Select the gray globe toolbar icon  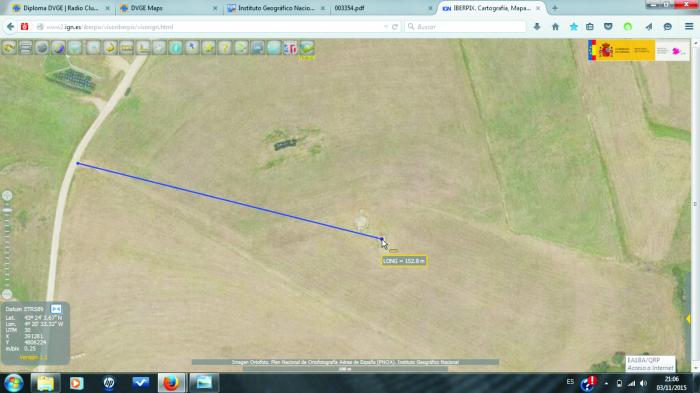click(42, 47)
